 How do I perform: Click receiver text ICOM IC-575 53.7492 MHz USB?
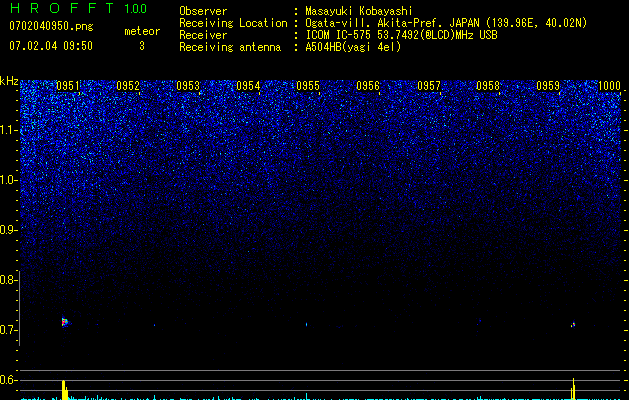coord(401,35)
